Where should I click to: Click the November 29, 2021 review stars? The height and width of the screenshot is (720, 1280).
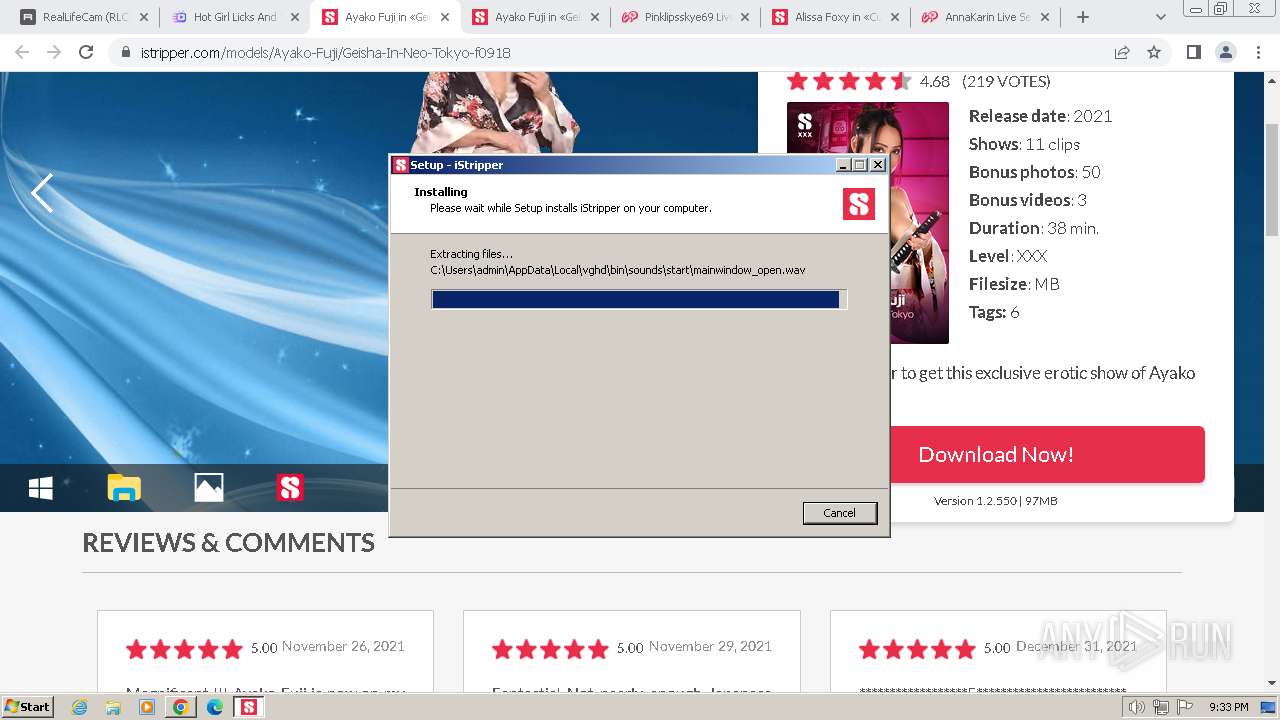(x=550, y=650)
